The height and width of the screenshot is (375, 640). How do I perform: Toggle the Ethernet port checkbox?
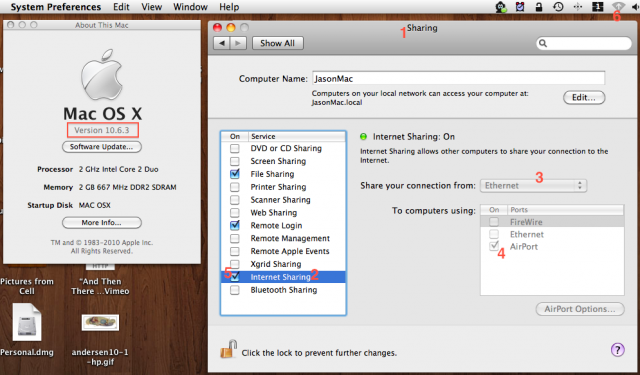(494, 234)
